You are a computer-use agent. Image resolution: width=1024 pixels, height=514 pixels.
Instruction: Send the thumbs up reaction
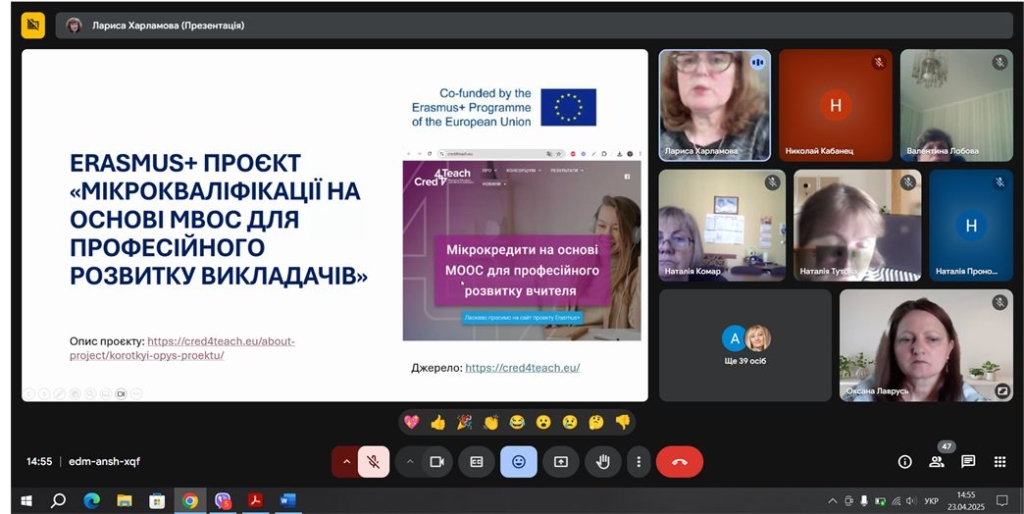[437, 422]
